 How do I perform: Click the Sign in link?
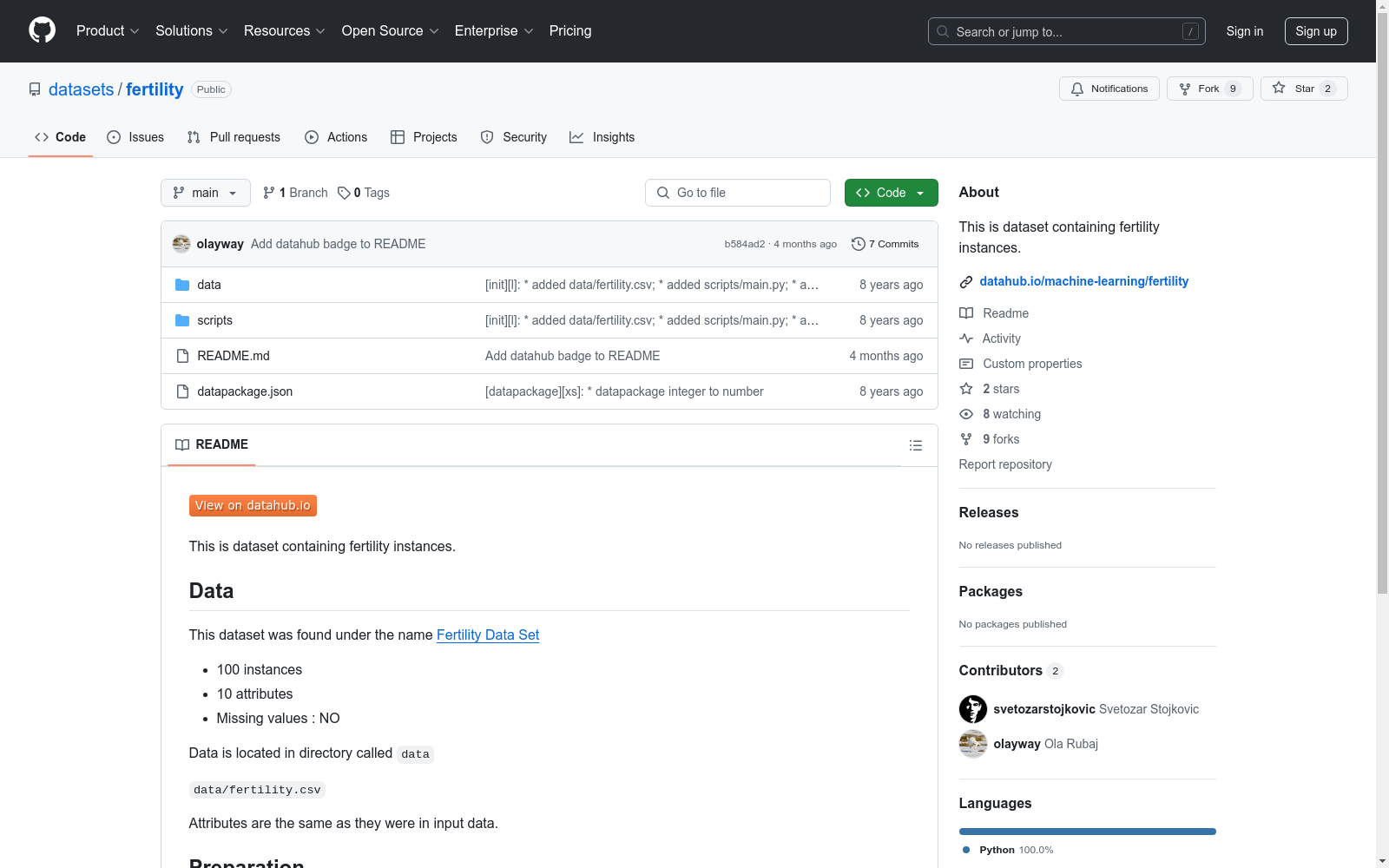click(x=1245, y=31)
